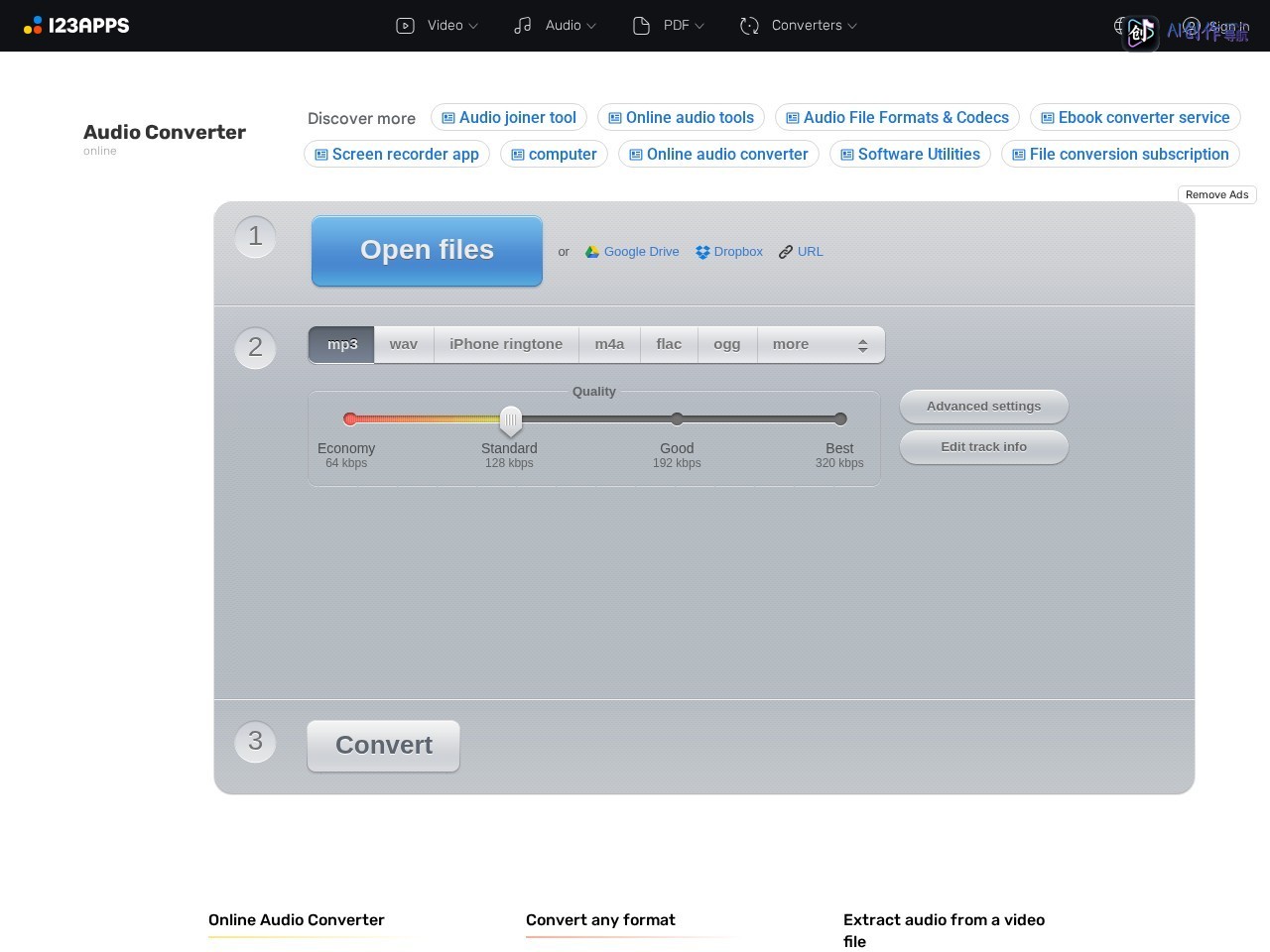This screenshot has height=952, width=1270.
Task: Open the Video tools menu
Action: click(437, 26)
